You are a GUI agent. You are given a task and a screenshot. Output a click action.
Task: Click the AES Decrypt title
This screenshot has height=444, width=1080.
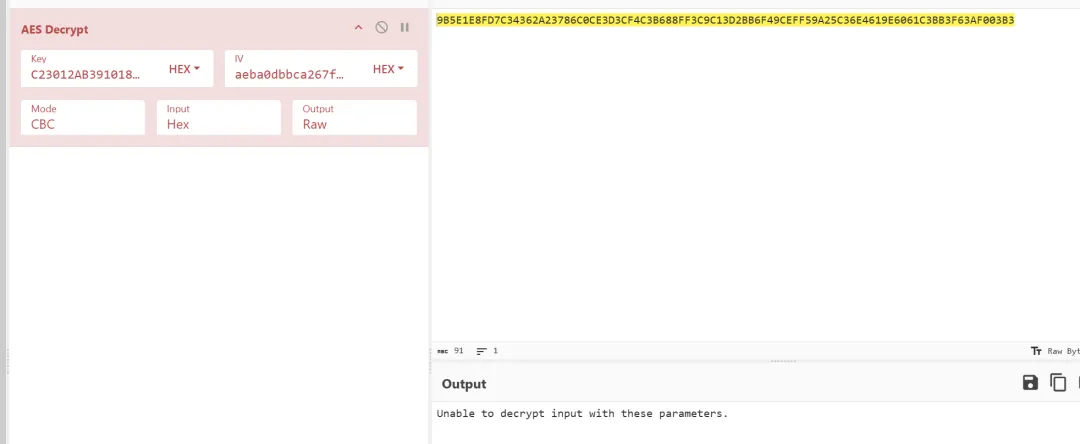tap(54, 30)
